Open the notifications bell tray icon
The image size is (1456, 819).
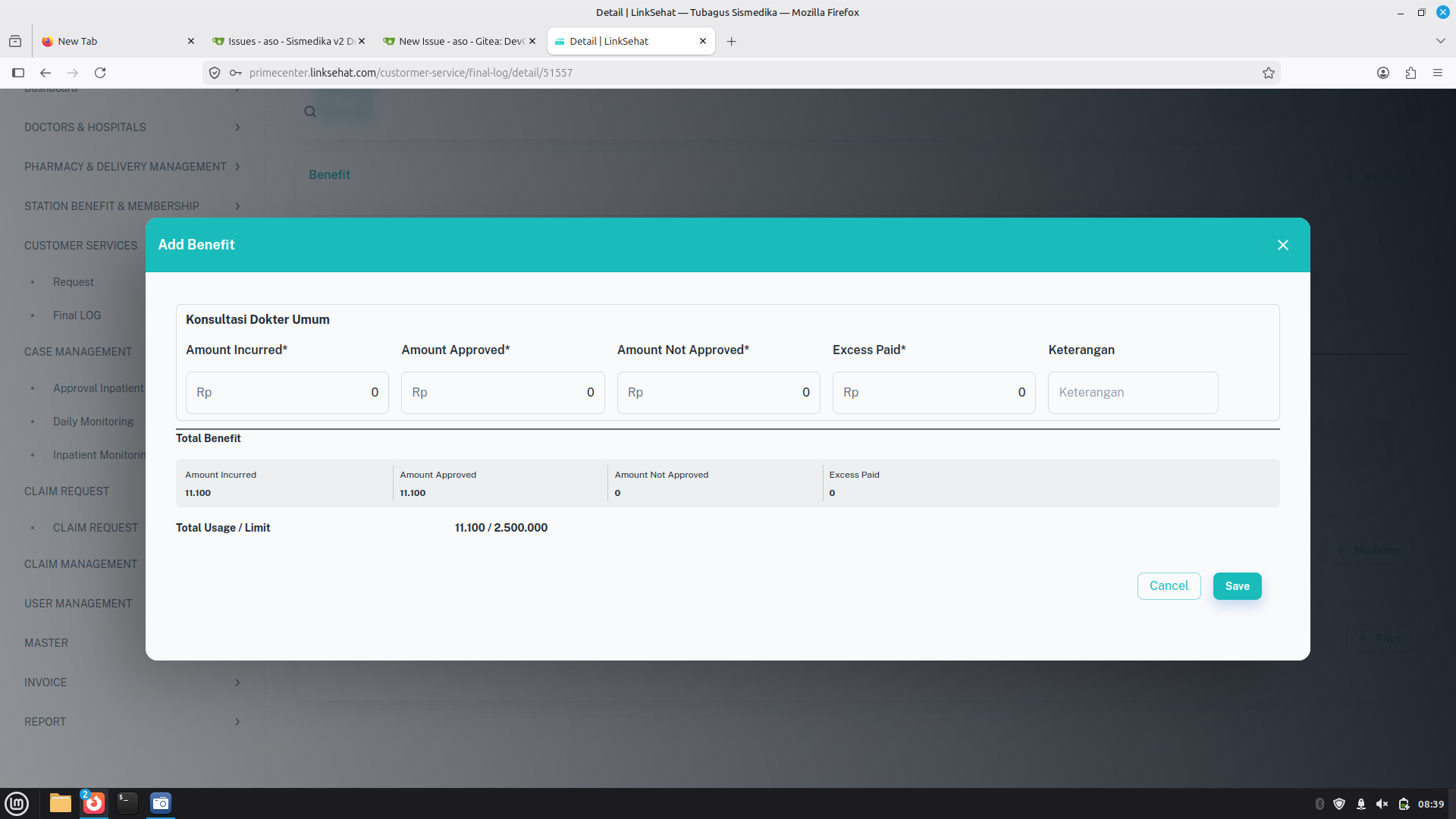(x=1361, y=804)
